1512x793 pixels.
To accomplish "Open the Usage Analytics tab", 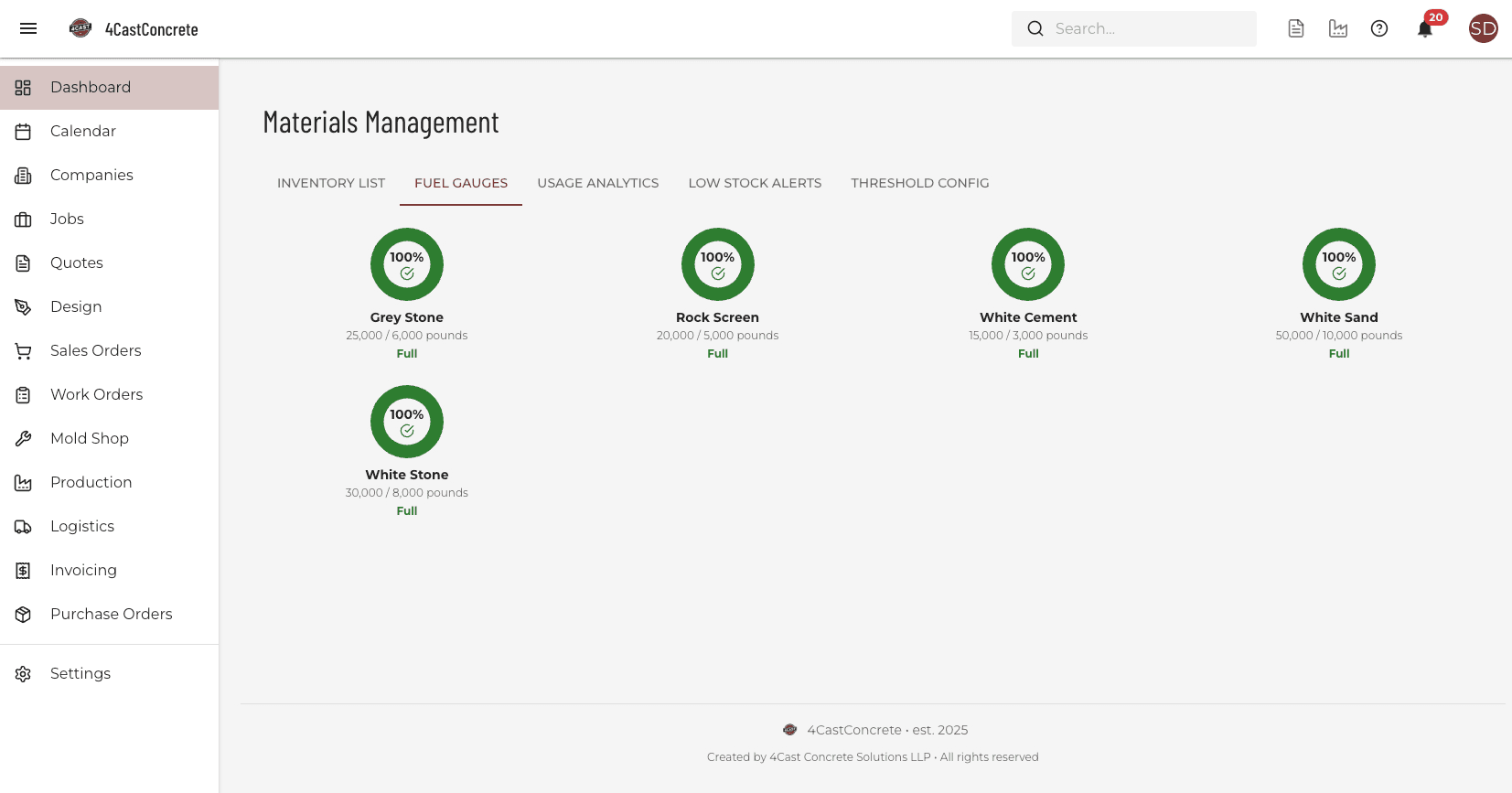I will pos(597,183).
